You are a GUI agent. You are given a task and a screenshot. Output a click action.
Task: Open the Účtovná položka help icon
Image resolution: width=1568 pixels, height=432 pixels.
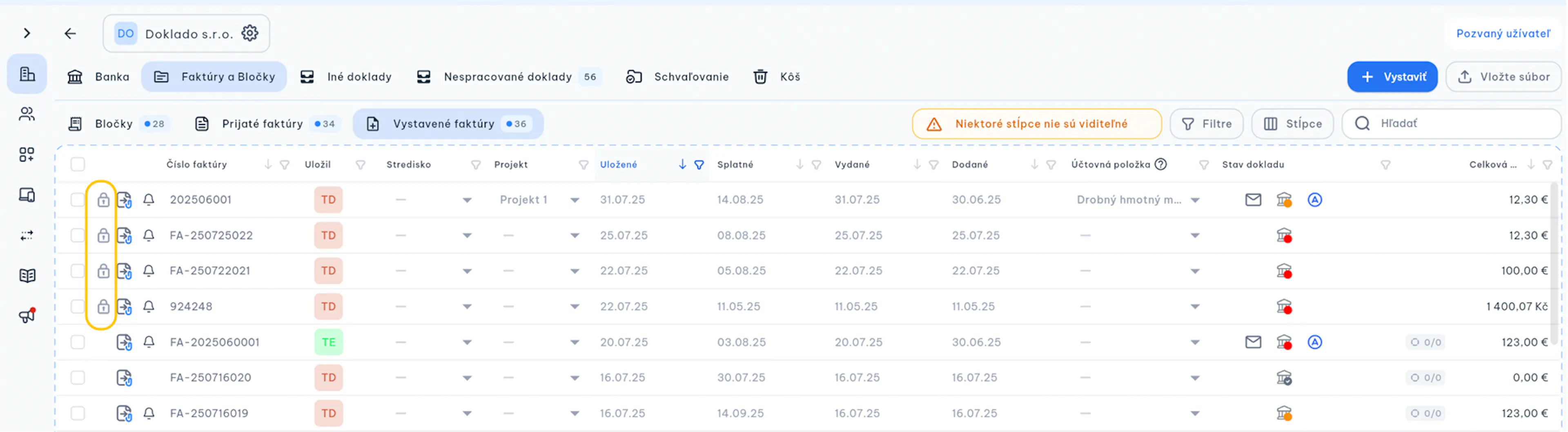point(1161,164)
